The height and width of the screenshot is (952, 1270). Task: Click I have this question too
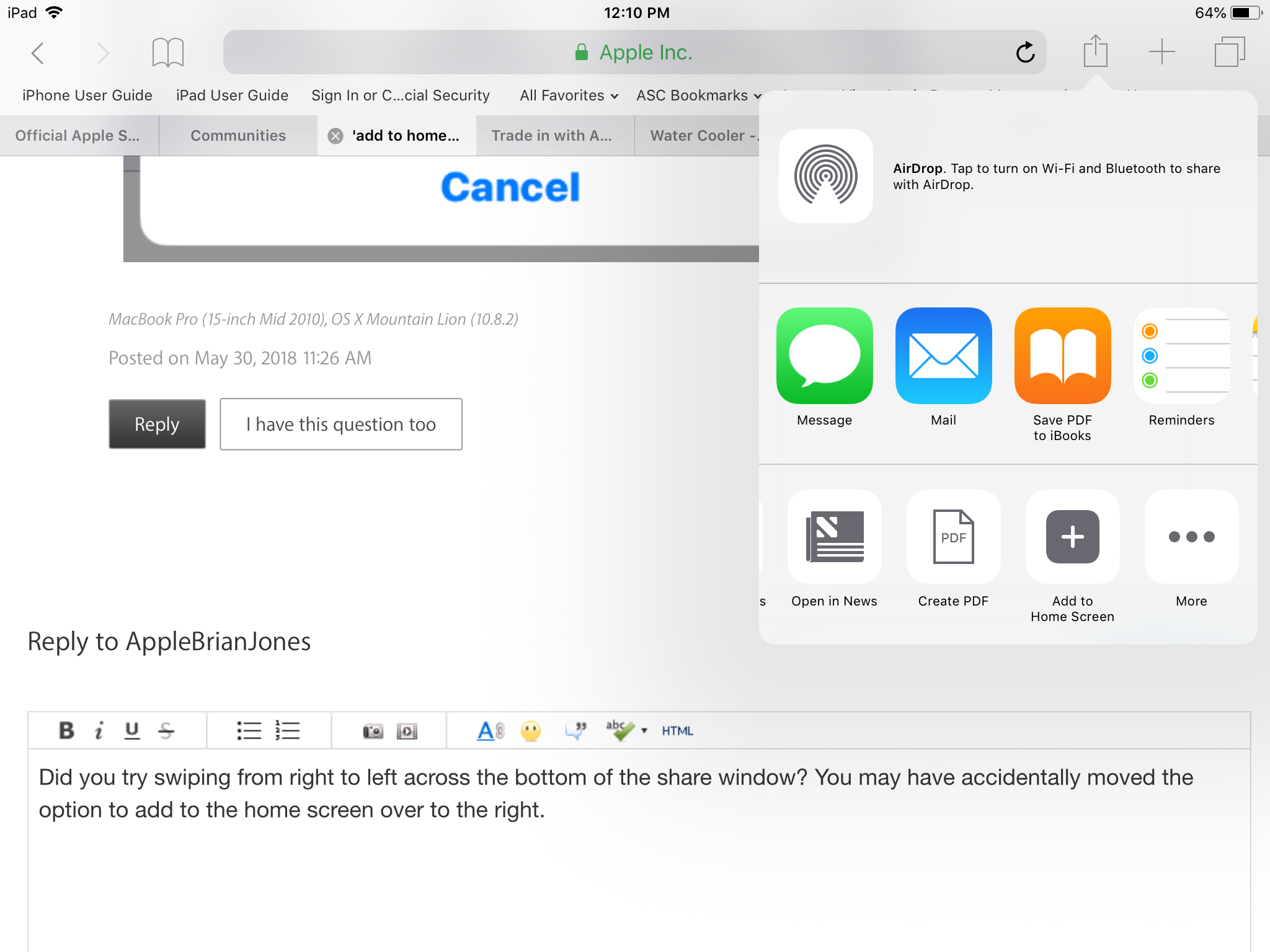tap(340, 424)
